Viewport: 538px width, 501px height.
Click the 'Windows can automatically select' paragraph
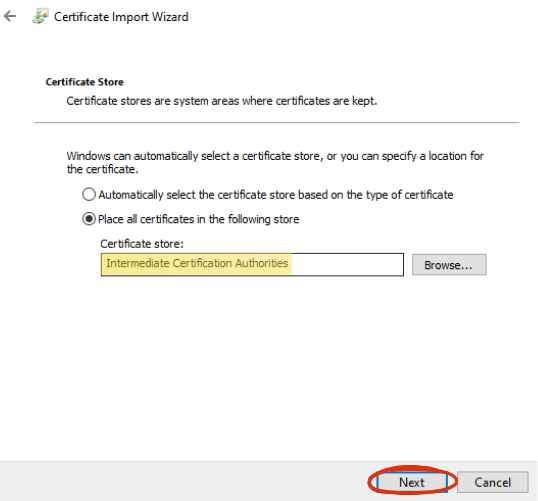click(275, 163)
